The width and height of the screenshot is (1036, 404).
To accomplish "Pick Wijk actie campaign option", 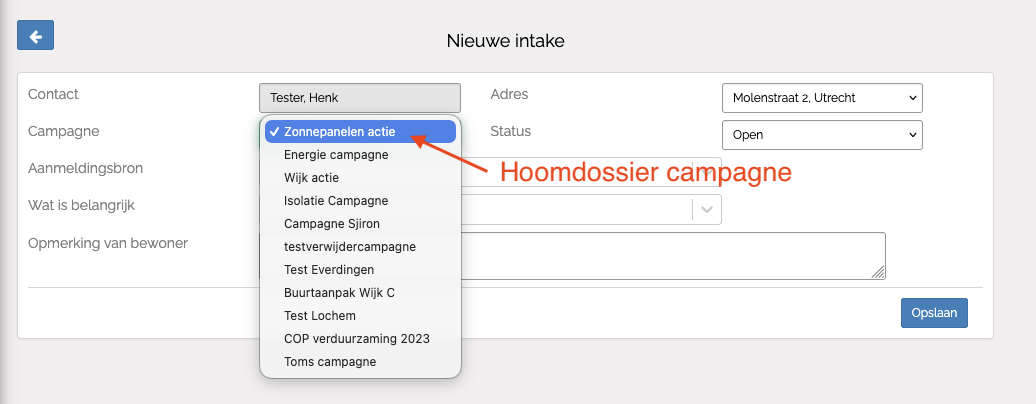I will point(311,178).
